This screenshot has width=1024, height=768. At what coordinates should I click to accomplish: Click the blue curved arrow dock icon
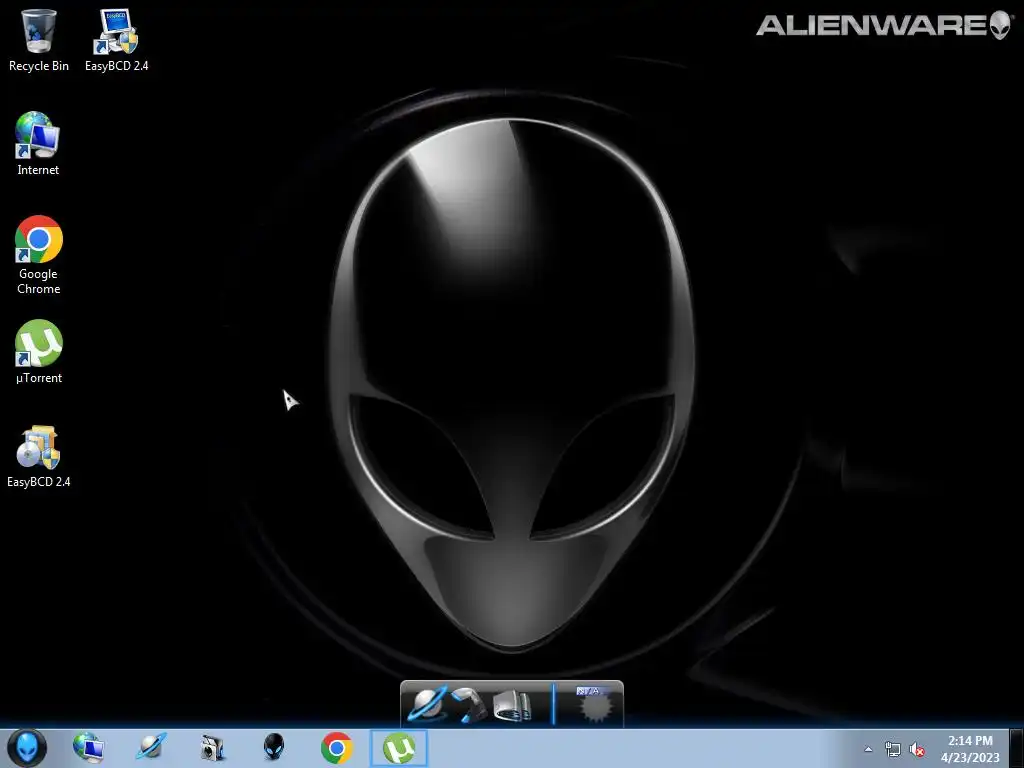point(469,706)
